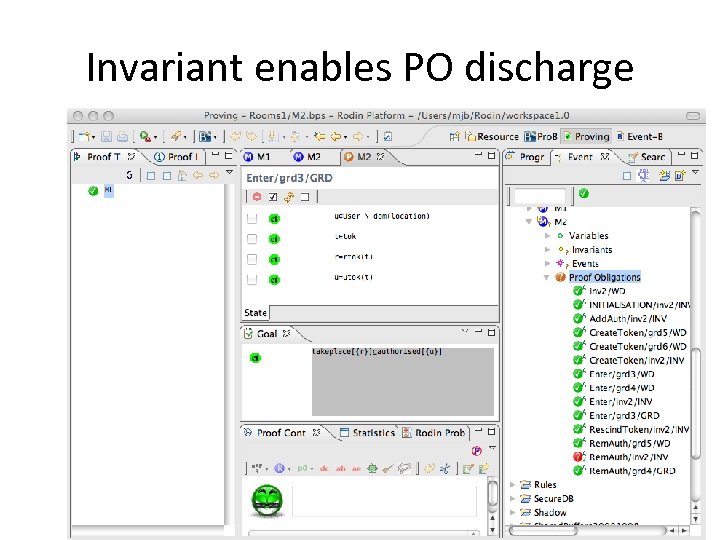Image resolution: width=720 pixels, height=540 pixels.
Task: Click the 'ae' abstract expression tactic
Action: click(356, 469)
